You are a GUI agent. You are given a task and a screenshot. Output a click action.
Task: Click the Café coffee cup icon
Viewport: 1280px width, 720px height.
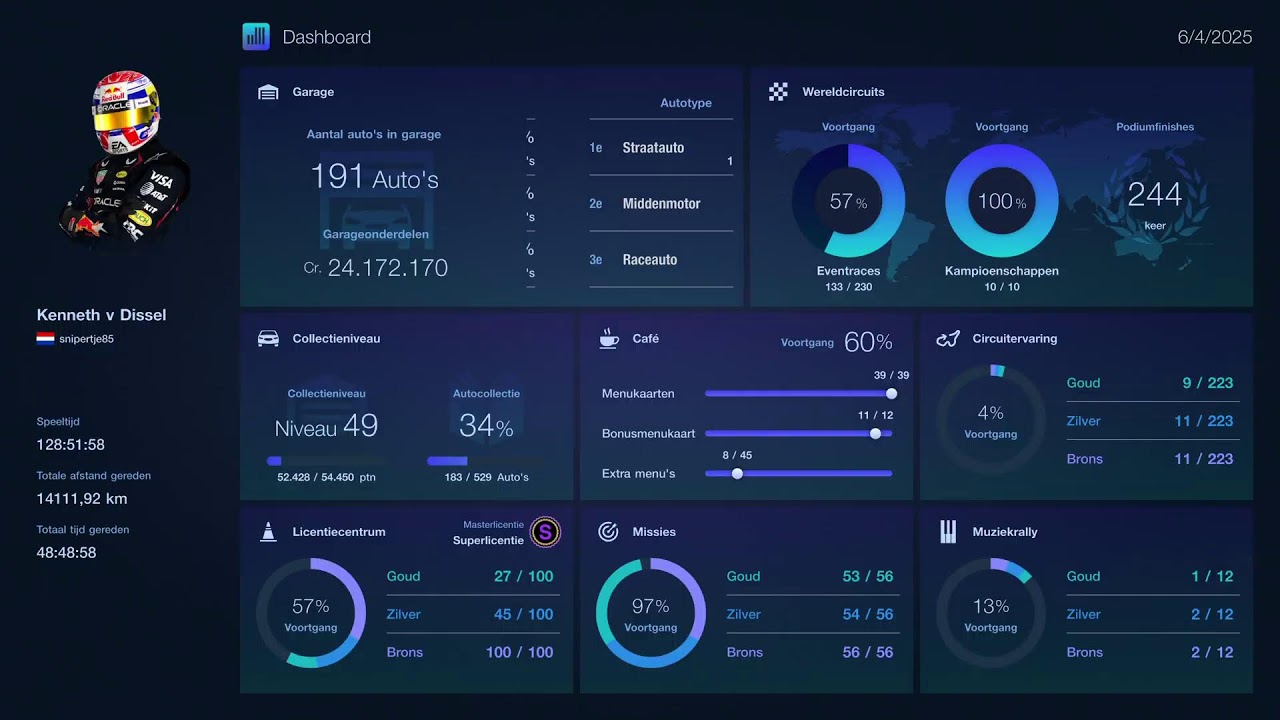tap(609, 339)
